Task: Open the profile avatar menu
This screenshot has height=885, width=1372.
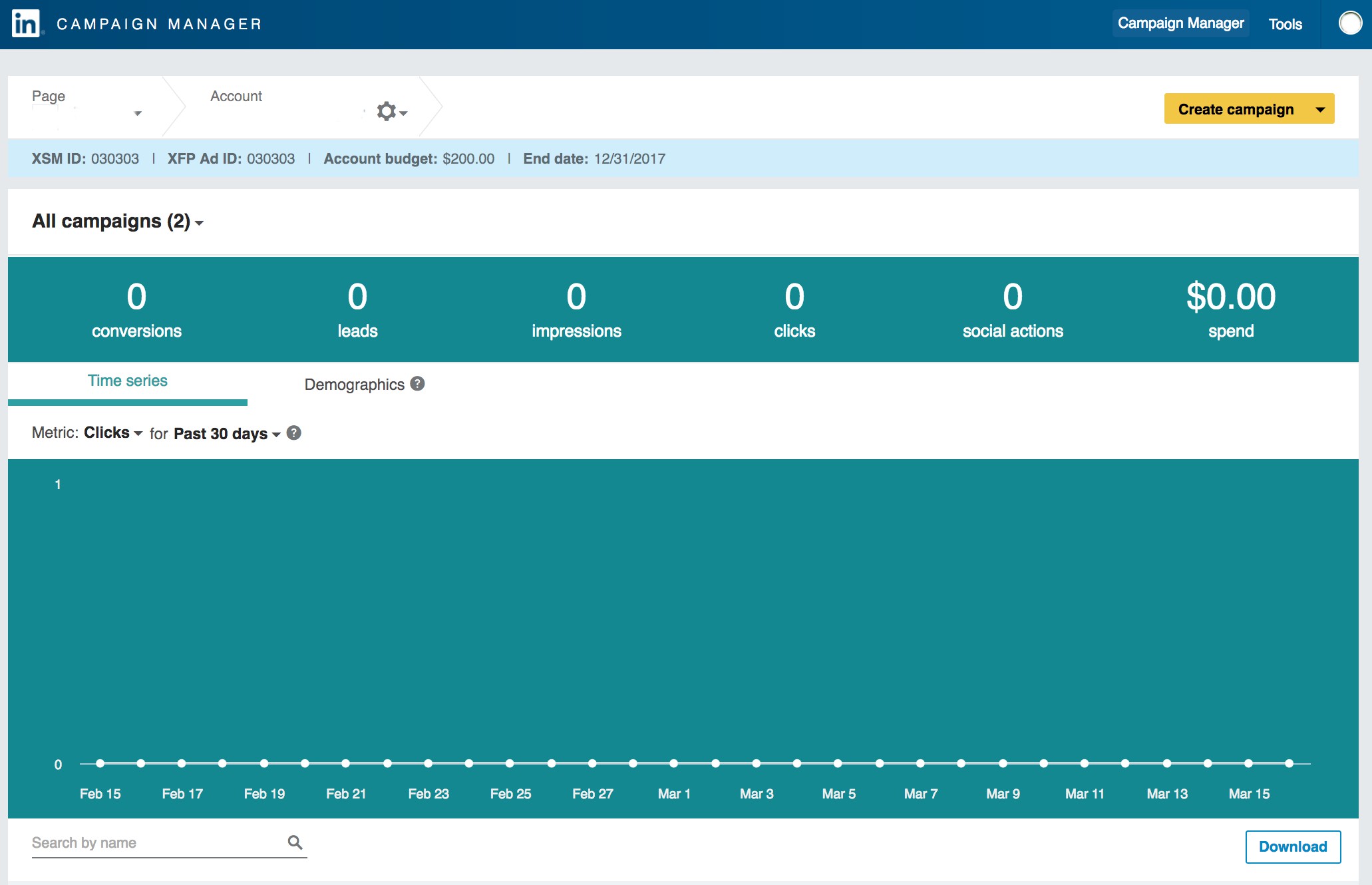Action: click(x=1349, y=23)
